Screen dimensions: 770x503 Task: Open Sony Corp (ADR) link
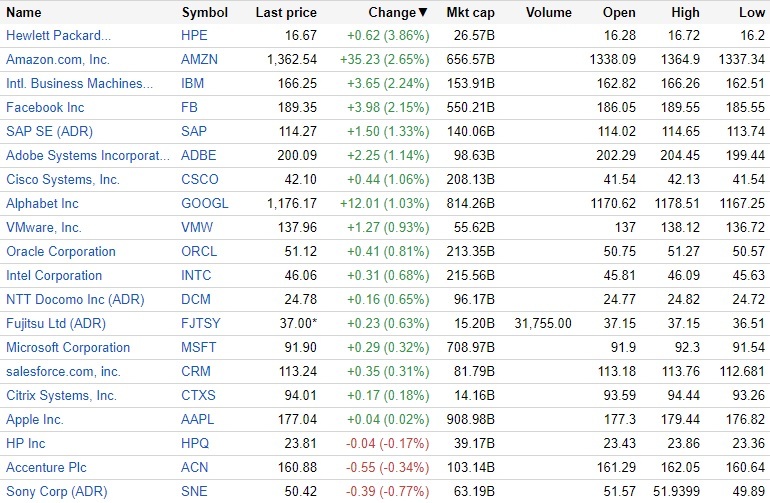(56, 491)
